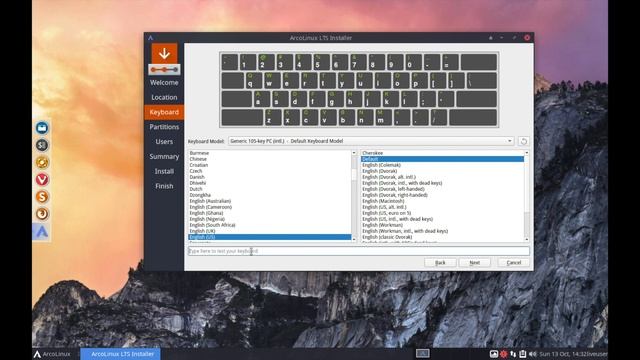The height and width of the screenshot is (360, 640).
Task: Open the Keyboard Model dropdown
Action: coord(371,141)
